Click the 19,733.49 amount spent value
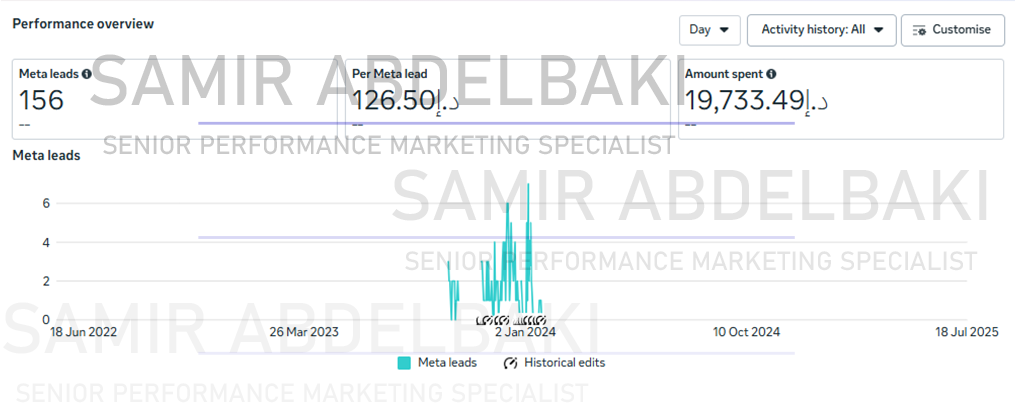 (x=744, y=101)
